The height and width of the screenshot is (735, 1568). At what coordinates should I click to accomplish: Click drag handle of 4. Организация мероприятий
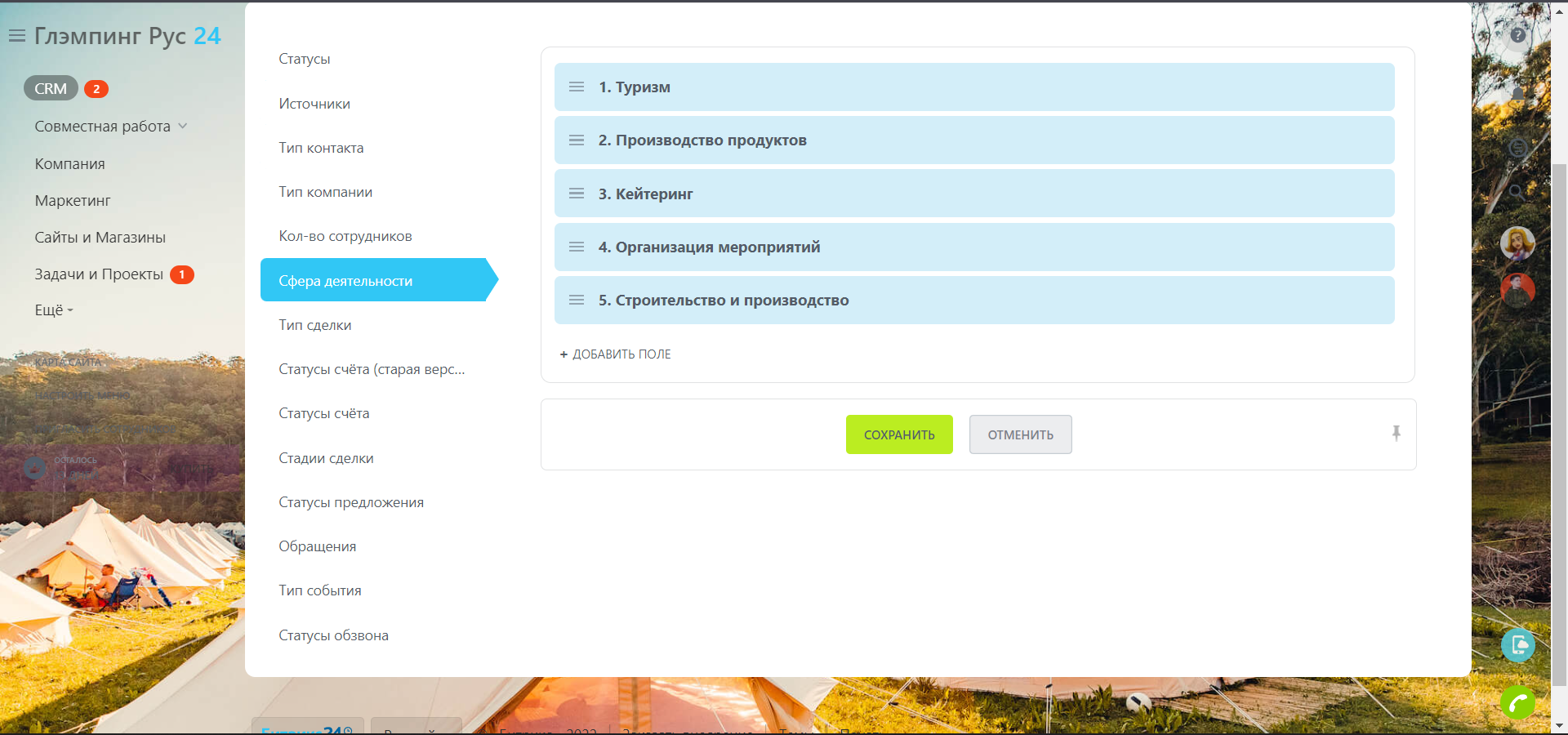577,247
